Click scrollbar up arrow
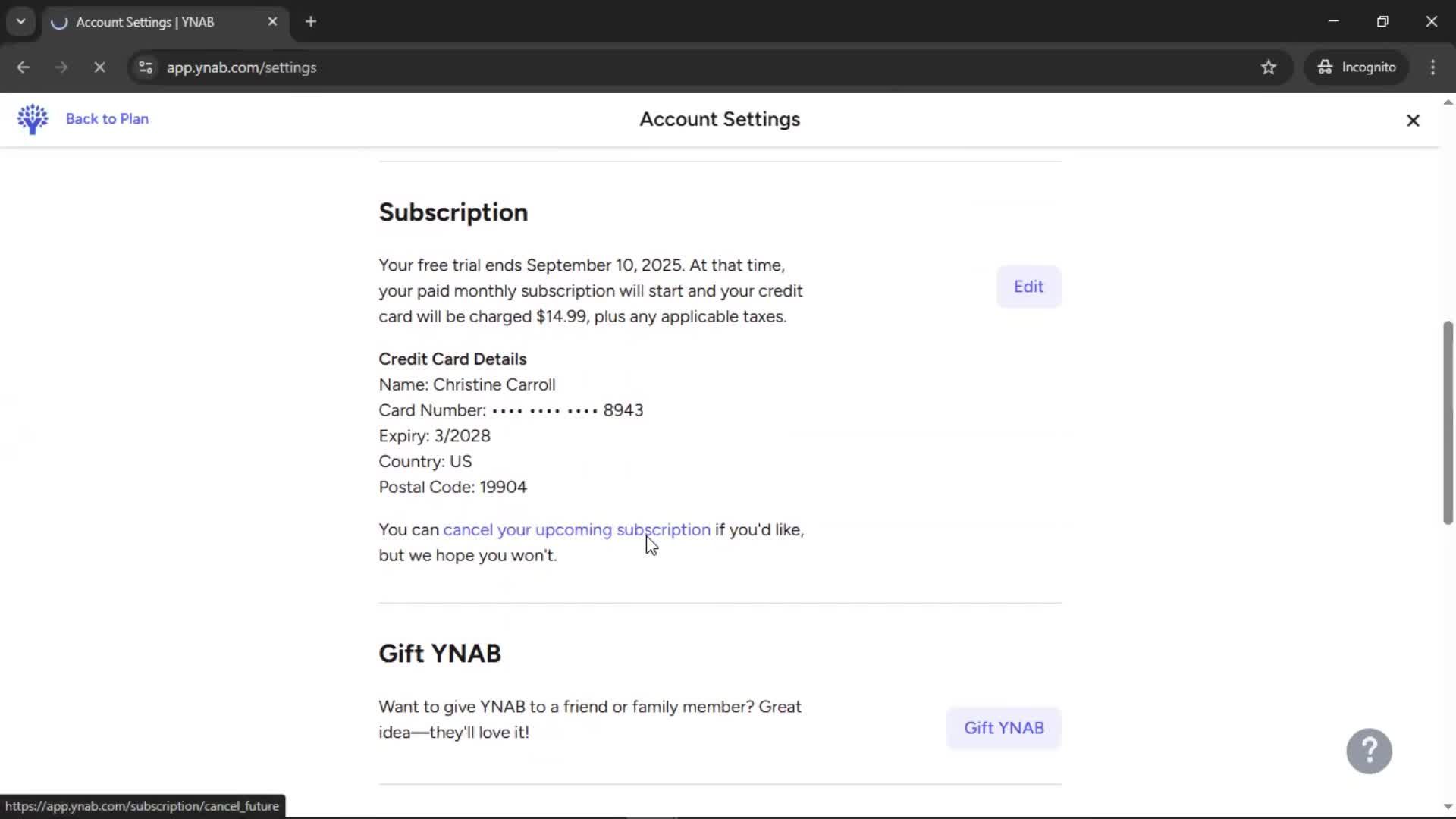The width and height of the screenshot is (1456, 819). coord(1448,102)
